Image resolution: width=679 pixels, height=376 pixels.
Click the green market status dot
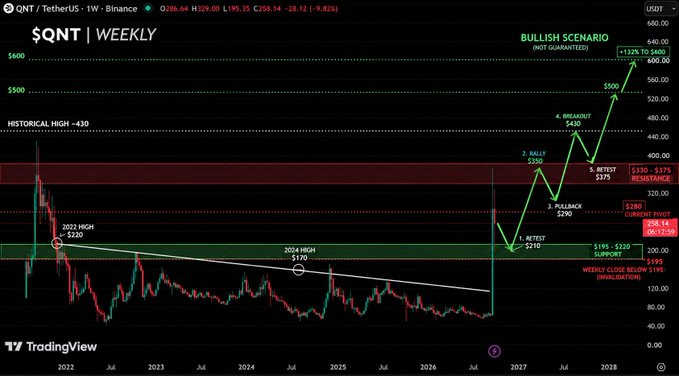pyautogui.click(x=149, y=9)
